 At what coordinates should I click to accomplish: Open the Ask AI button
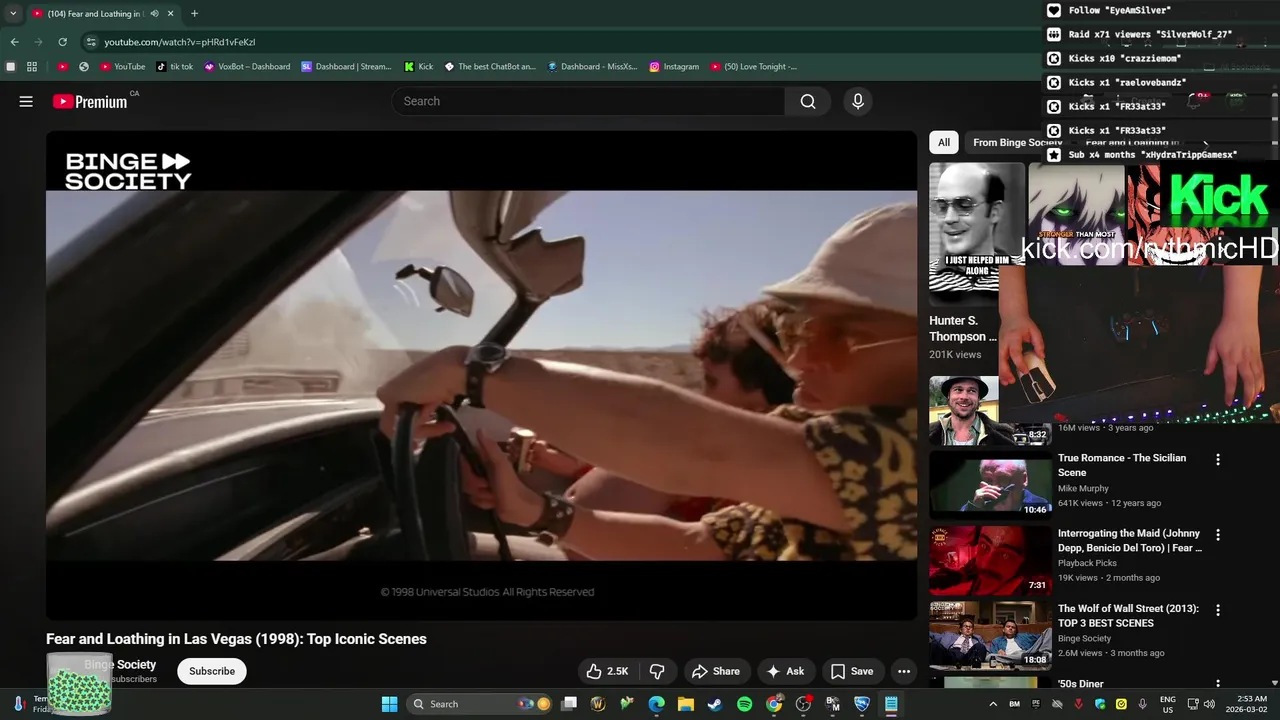pos(786,671)
